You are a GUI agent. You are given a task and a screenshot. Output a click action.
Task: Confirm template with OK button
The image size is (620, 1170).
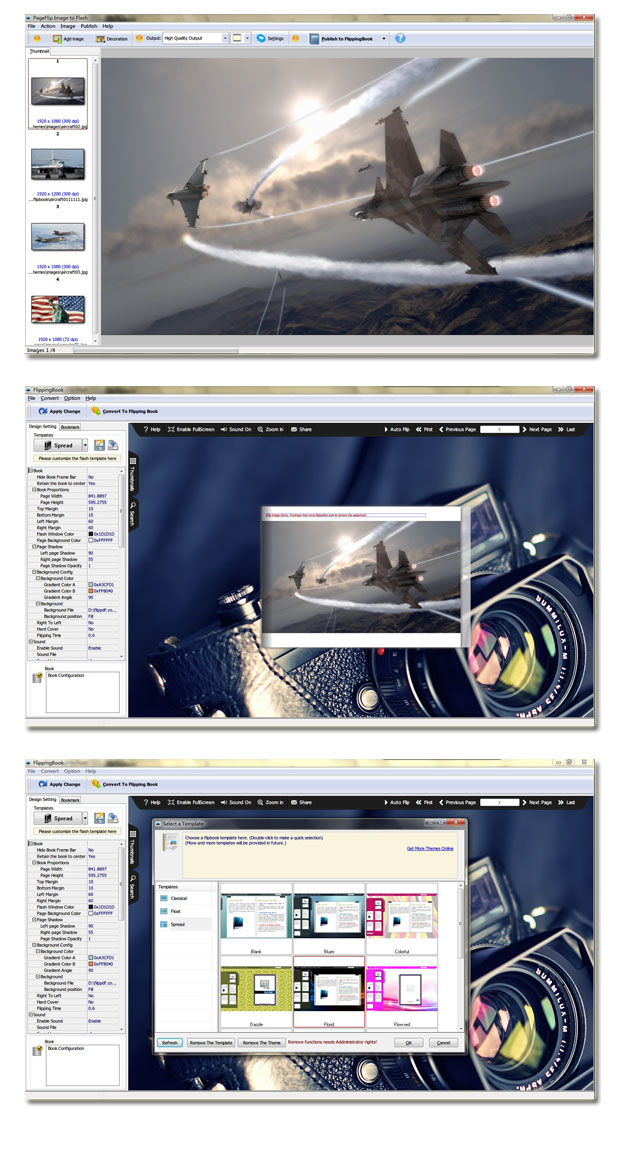[x=409, y=1042]
